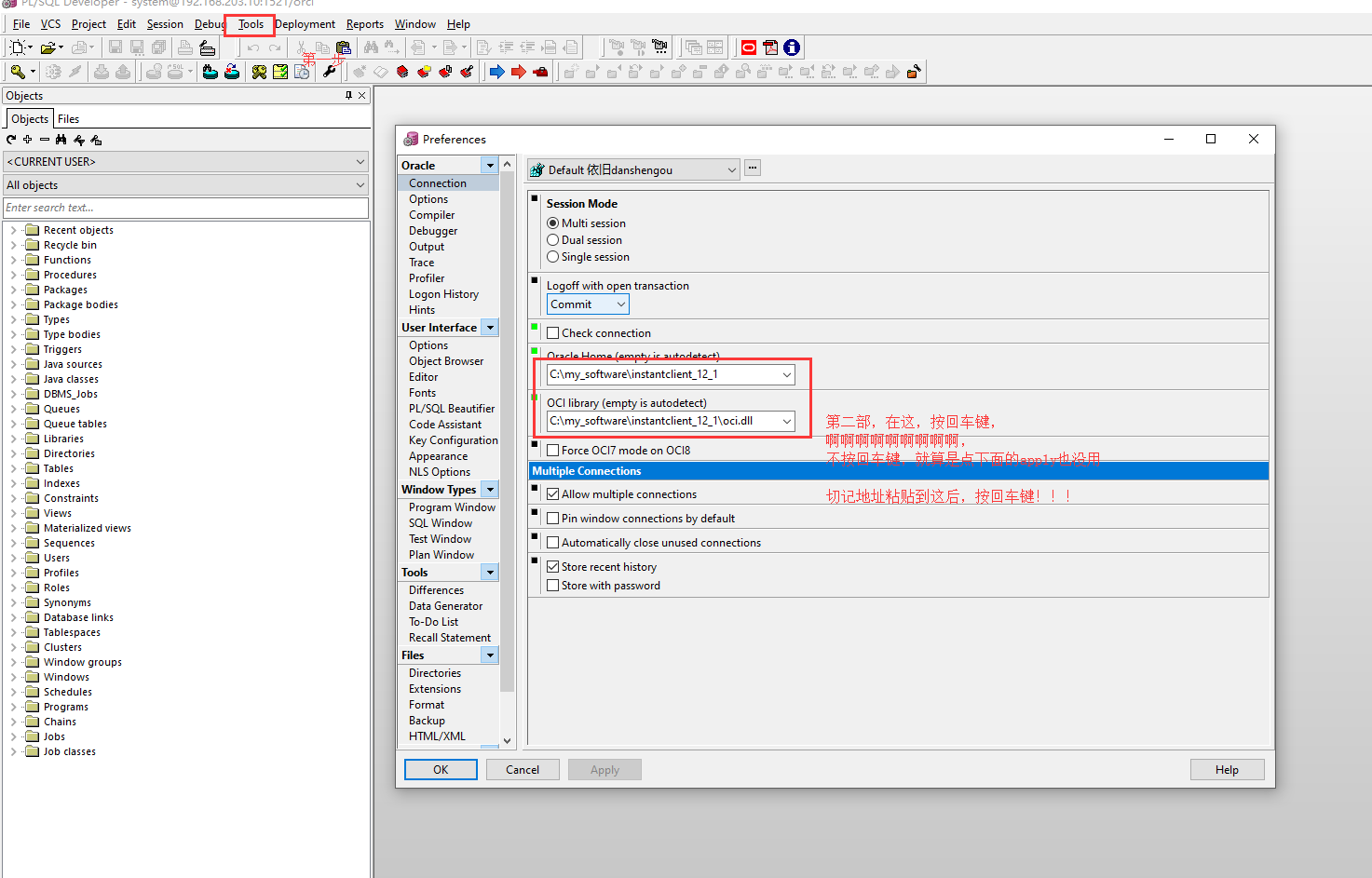Pin the Objects panel with pushpin
Viewport: 1372px width, 878px height.
pos(349,95)
